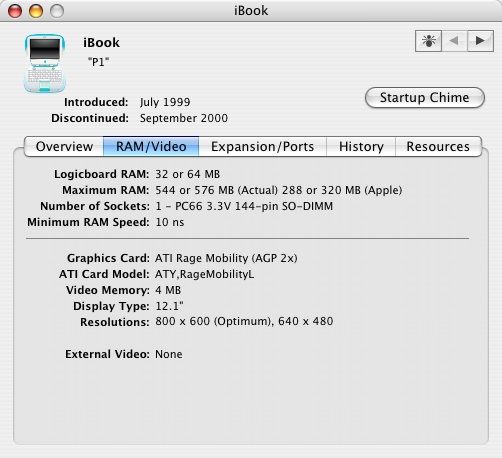Go to previous model with left arrow
Screen dimensions: 502x458
click(454, 41)
